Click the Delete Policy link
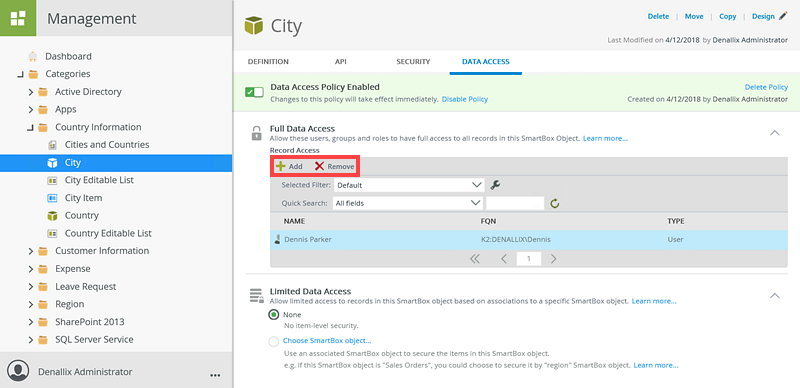 tap(766, 87)
